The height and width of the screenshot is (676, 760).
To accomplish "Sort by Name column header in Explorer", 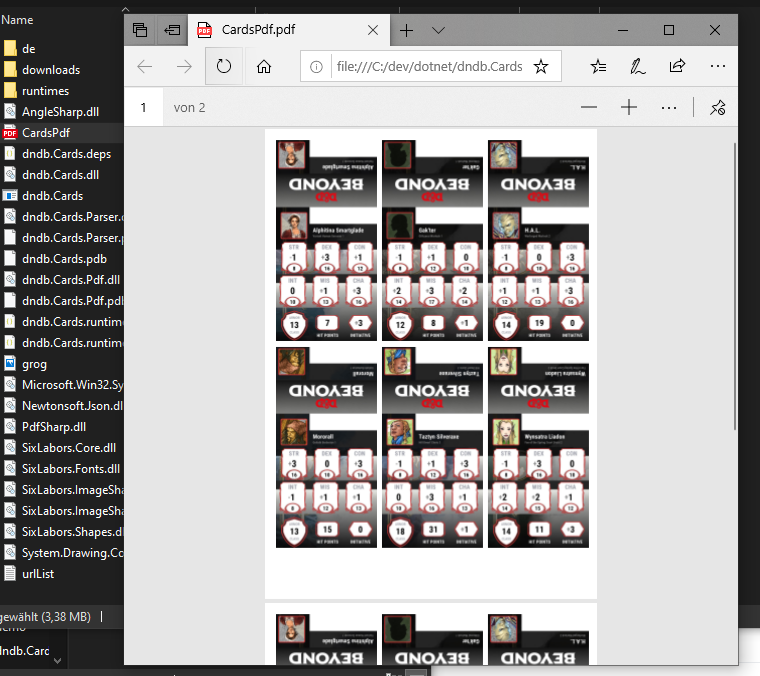I will click(x=17, y=20).
